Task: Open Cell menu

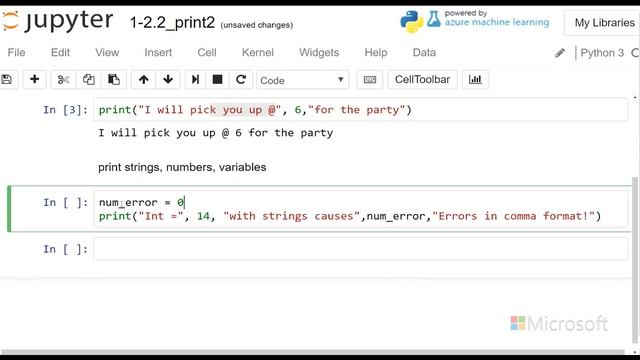Action: (x=207, y=53)
